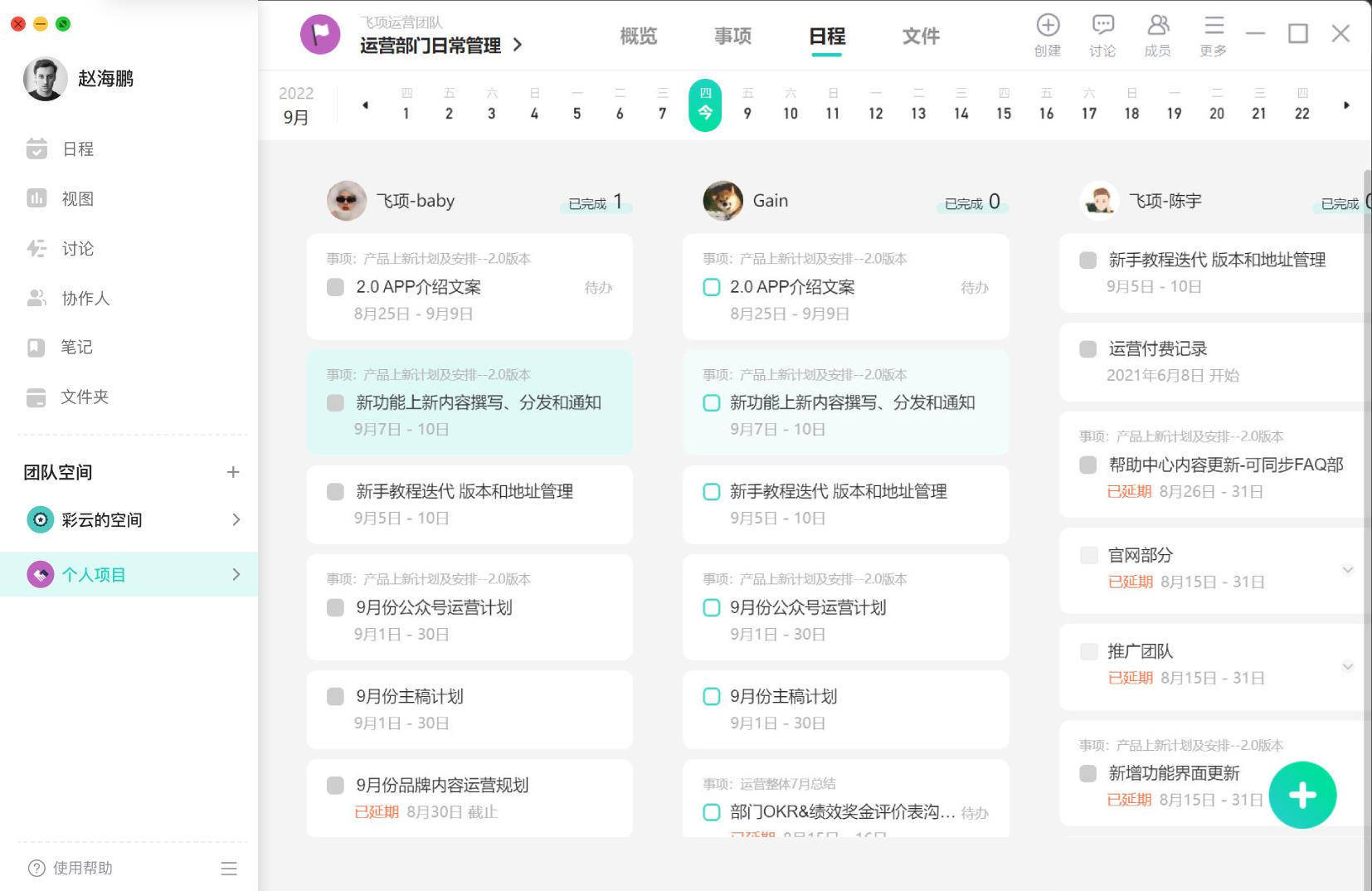Expand the 推广团队 task entry
The image size is (1372, 891).
coord(1349,666)
